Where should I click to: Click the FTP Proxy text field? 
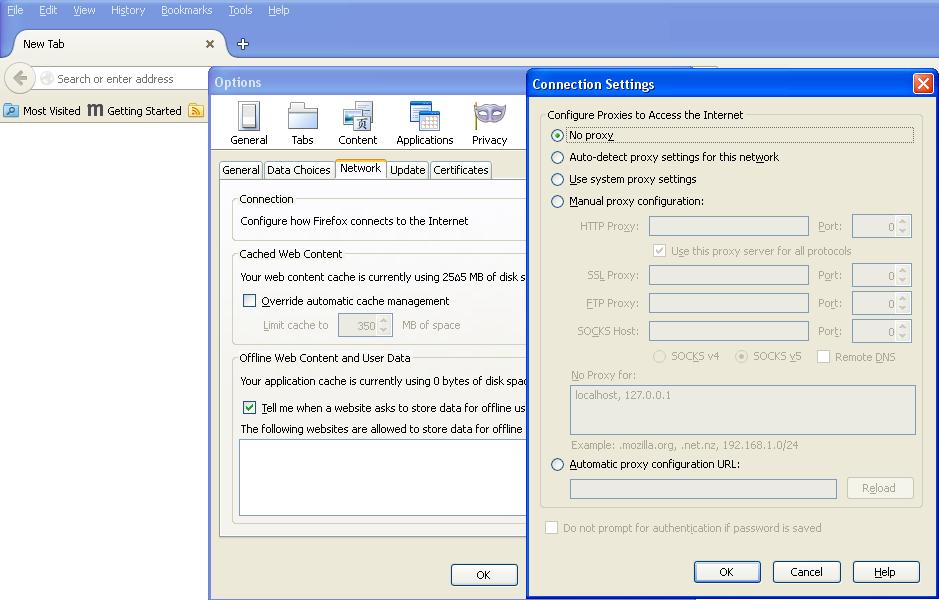tap(729, 303)
